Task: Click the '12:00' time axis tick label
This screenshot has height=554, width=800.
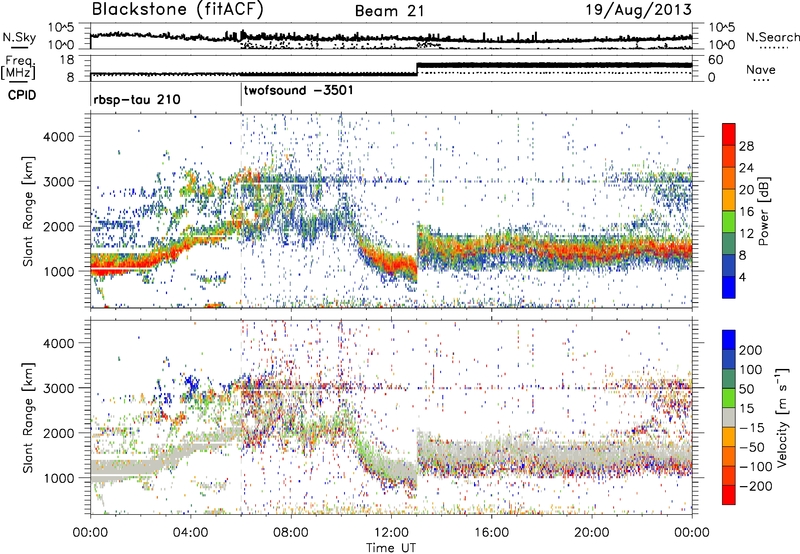Action: click(x=391, y=533)
